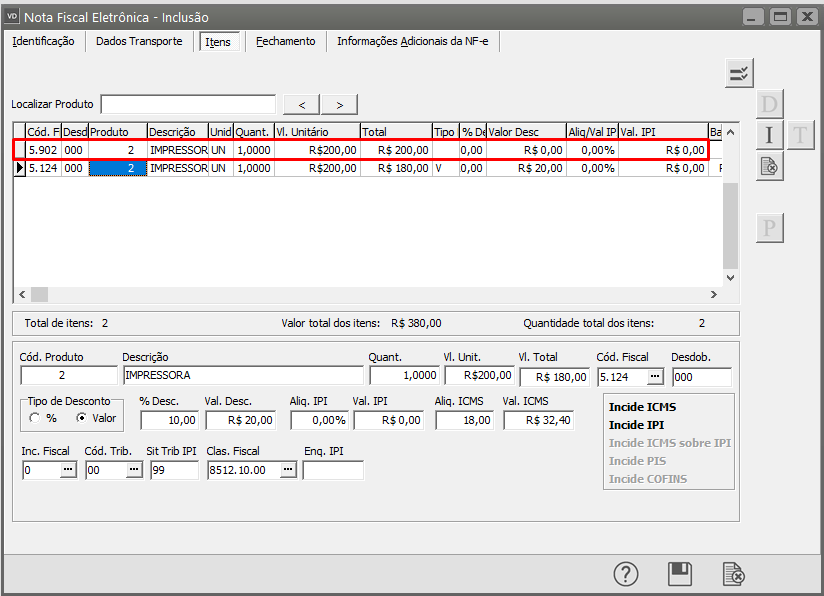This screenshot has height=596, width=824.
Task: Select the % discount type radio button
Action: (34, 418)
